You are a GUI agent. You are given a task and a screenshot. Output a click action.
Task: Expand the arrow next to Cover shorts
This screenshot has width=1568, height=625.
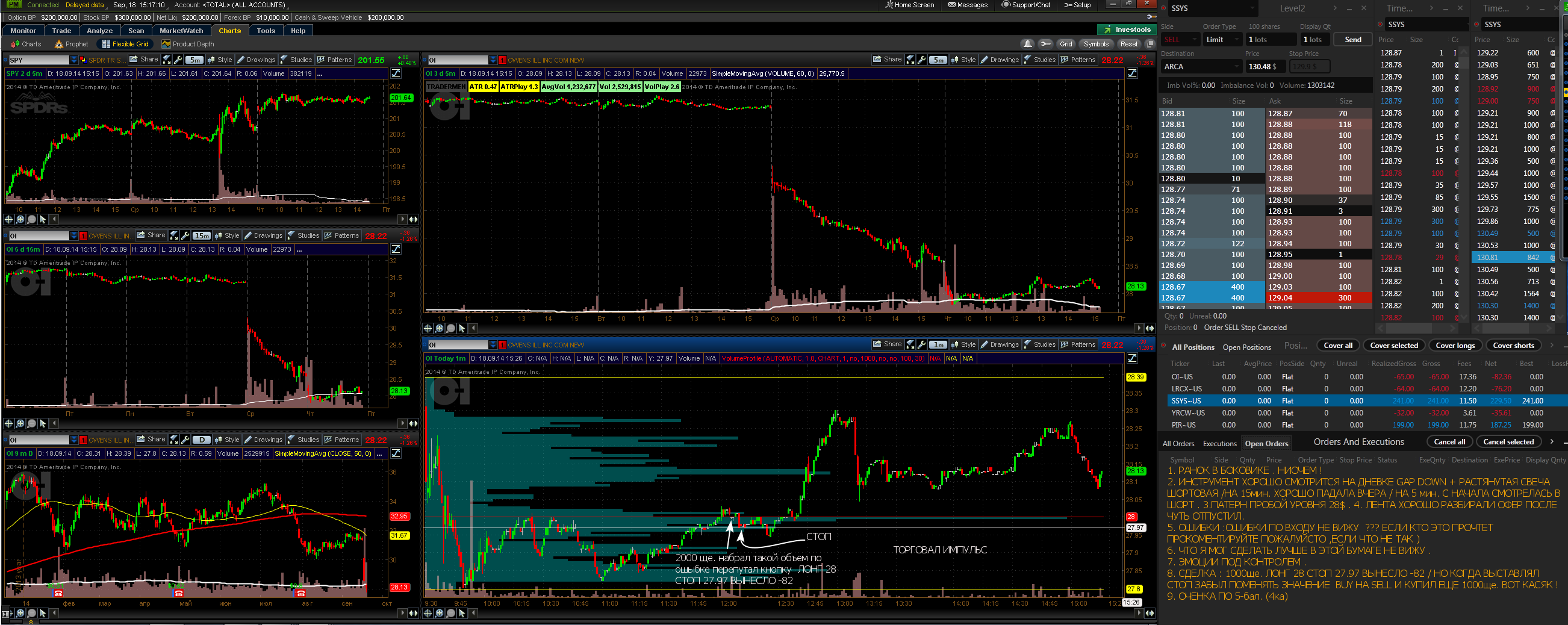(x=1552, y=345)
